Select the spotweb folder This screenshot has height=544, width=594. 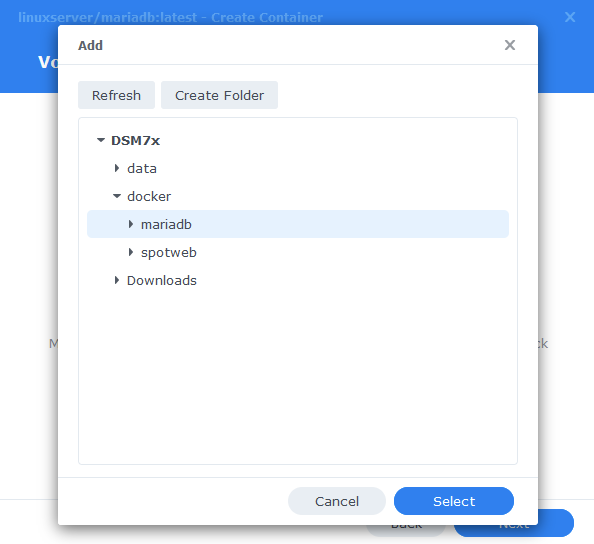tap(169, 253)
